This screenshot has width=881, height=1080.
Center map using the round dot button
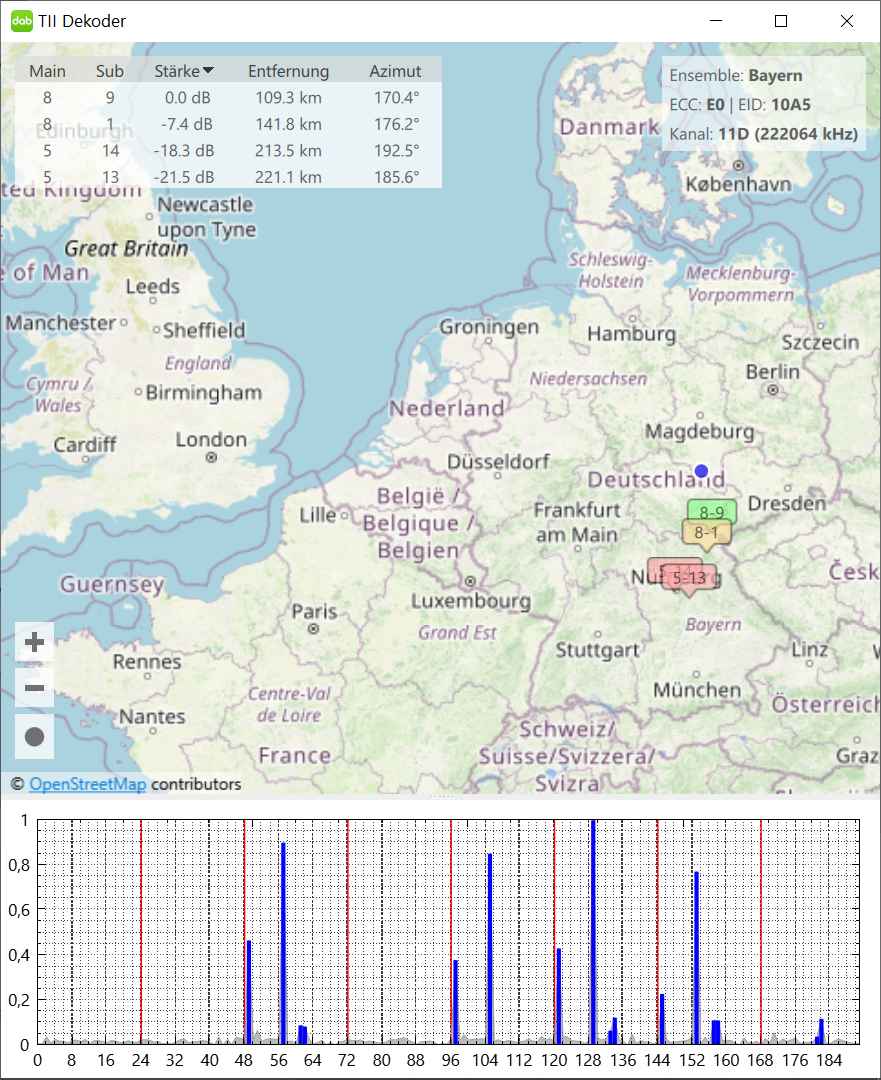35,737
